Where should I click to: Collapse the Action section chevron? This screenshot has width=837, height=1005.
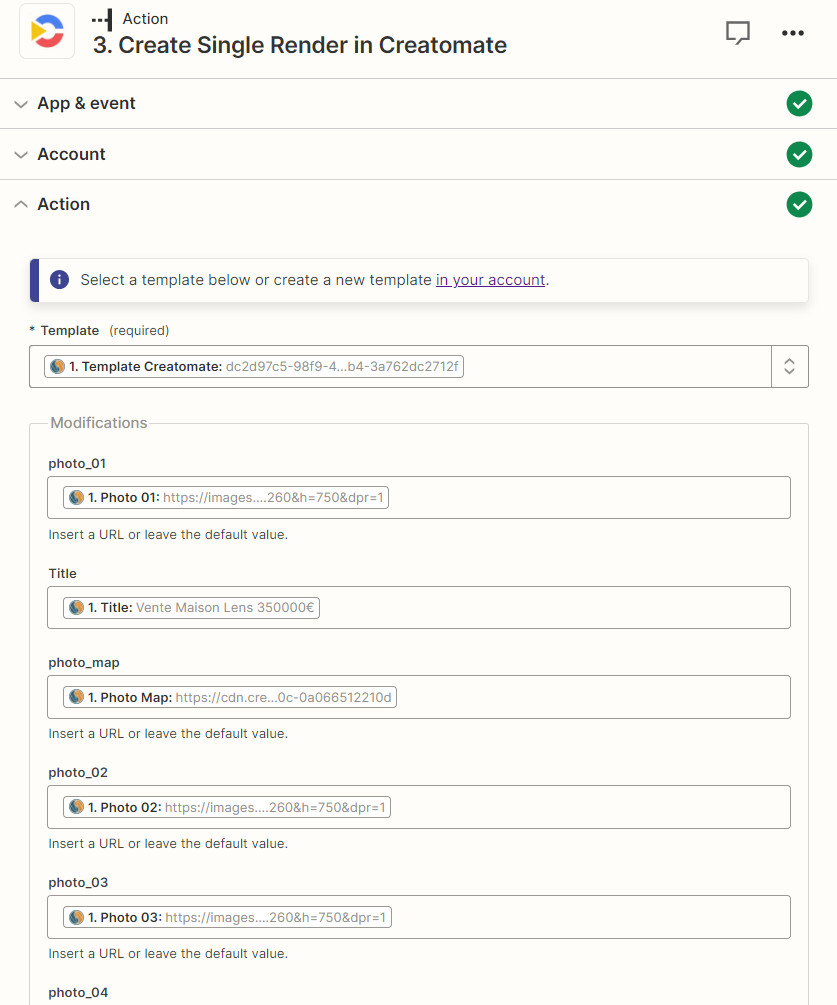pos(21,204)
